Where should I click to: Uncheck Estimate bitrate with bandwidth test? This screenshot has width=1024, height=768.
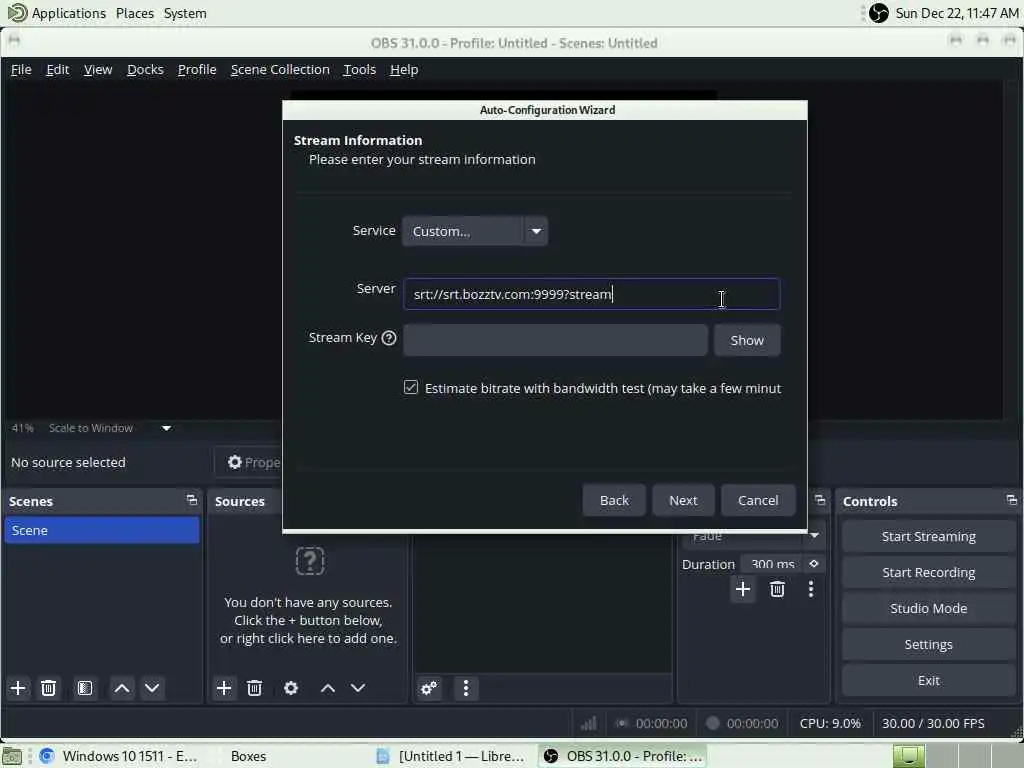[x=410, y=387]
